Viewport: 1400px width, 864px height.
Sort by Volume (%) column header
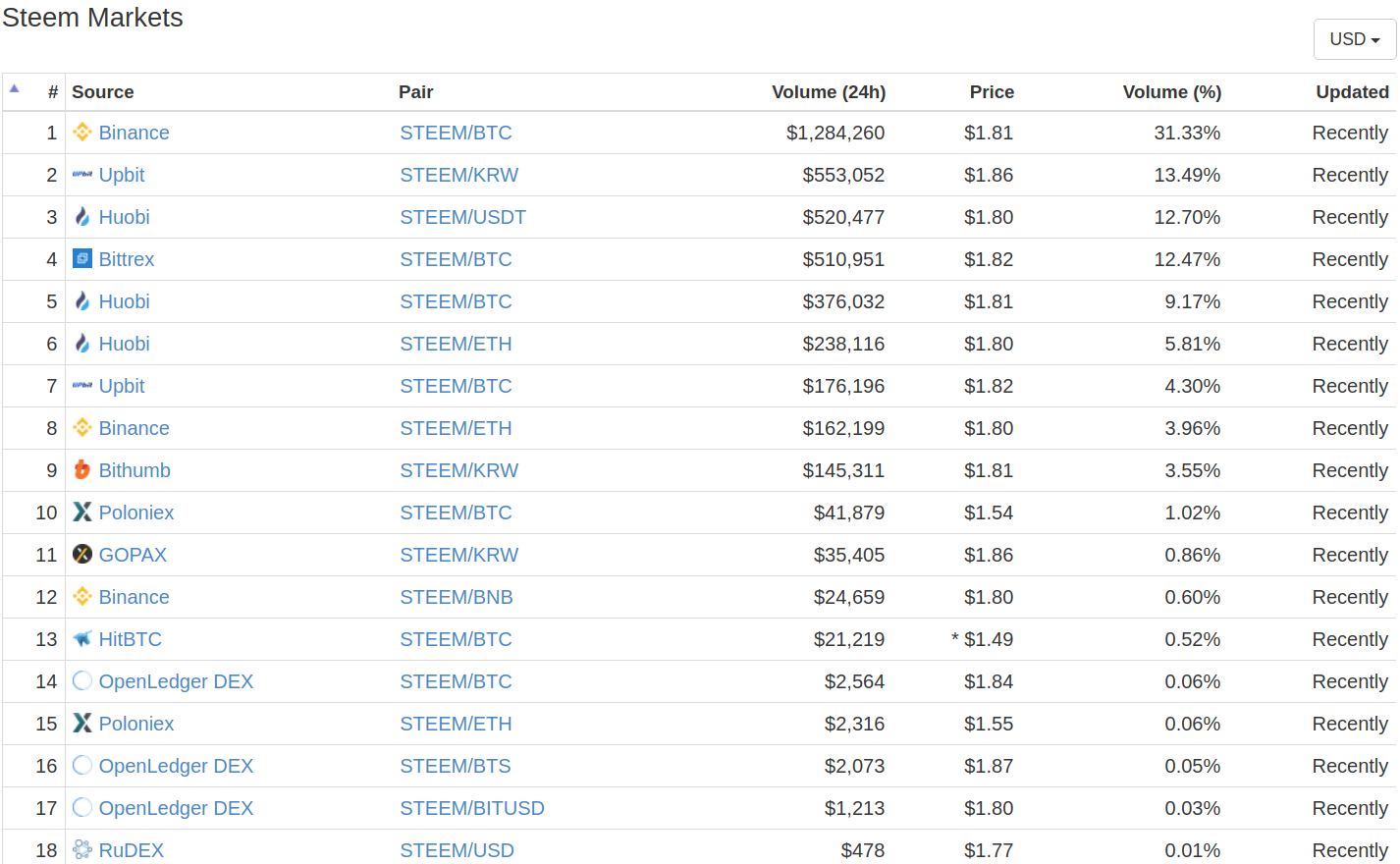[x=1172, y=92]
